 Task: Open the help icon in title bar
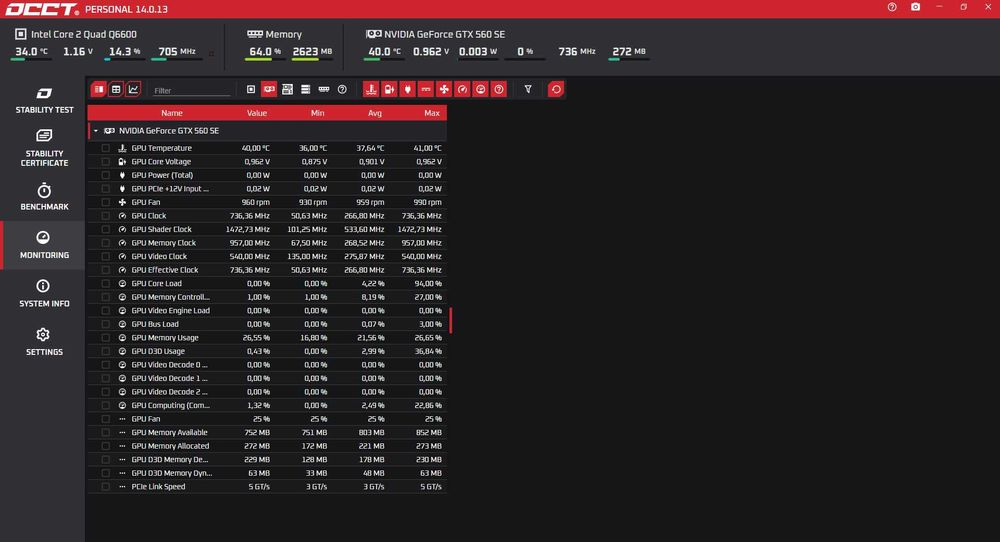click(x=892, y=7)
